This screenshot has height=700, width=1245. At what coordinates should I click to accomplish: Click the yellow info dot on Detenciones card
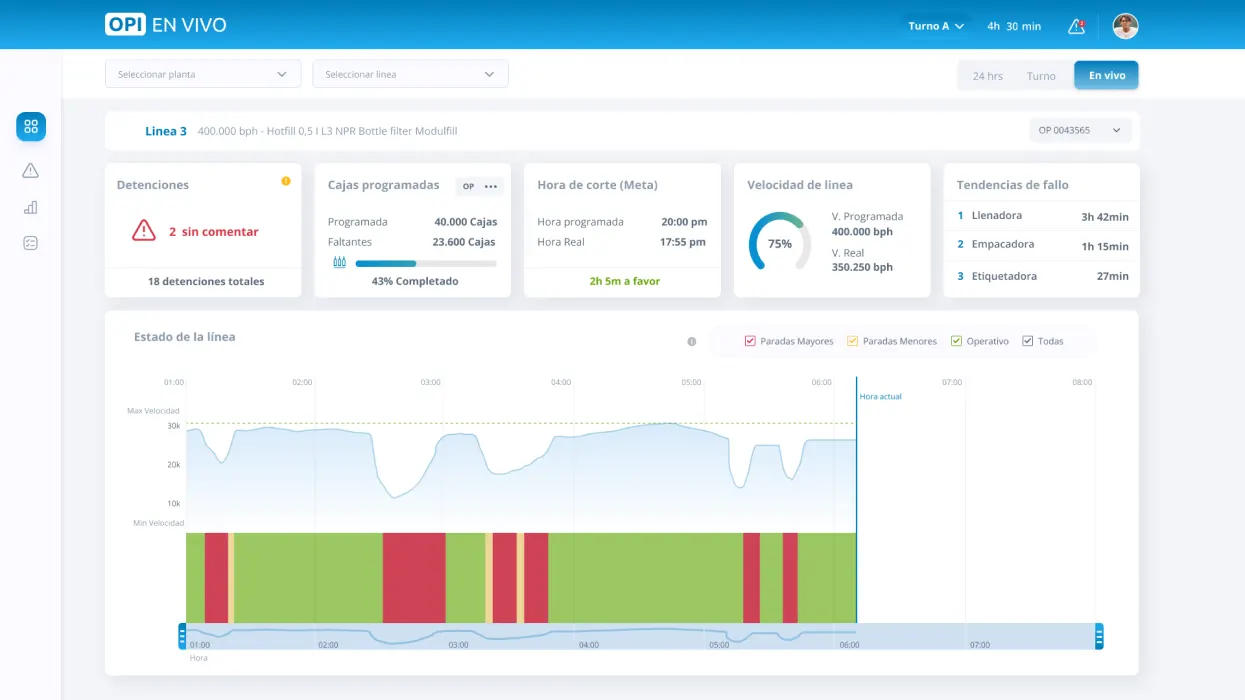[286, 181]
